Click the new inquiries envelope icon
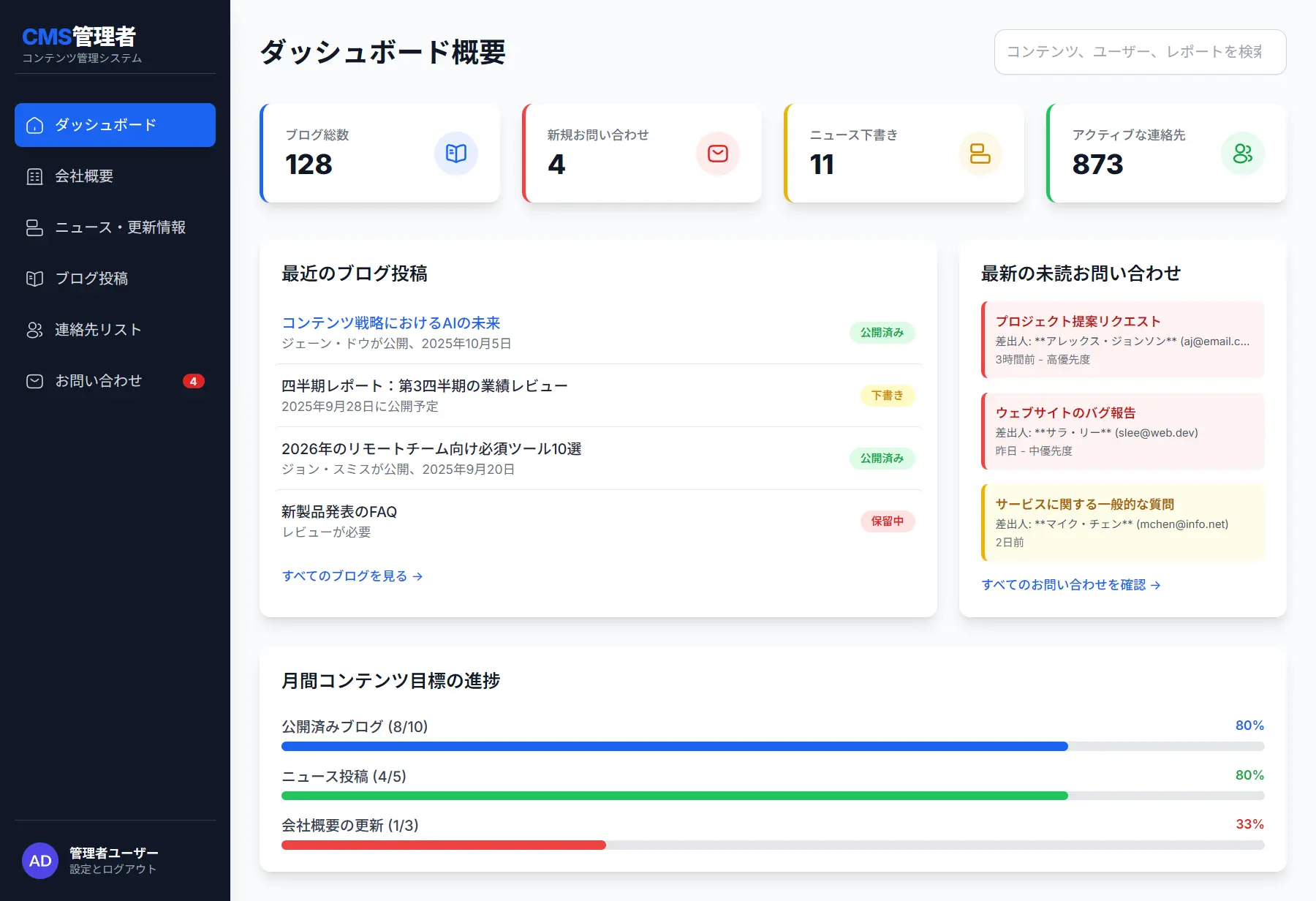1316x901 pixels. click(x=717, y=154)
